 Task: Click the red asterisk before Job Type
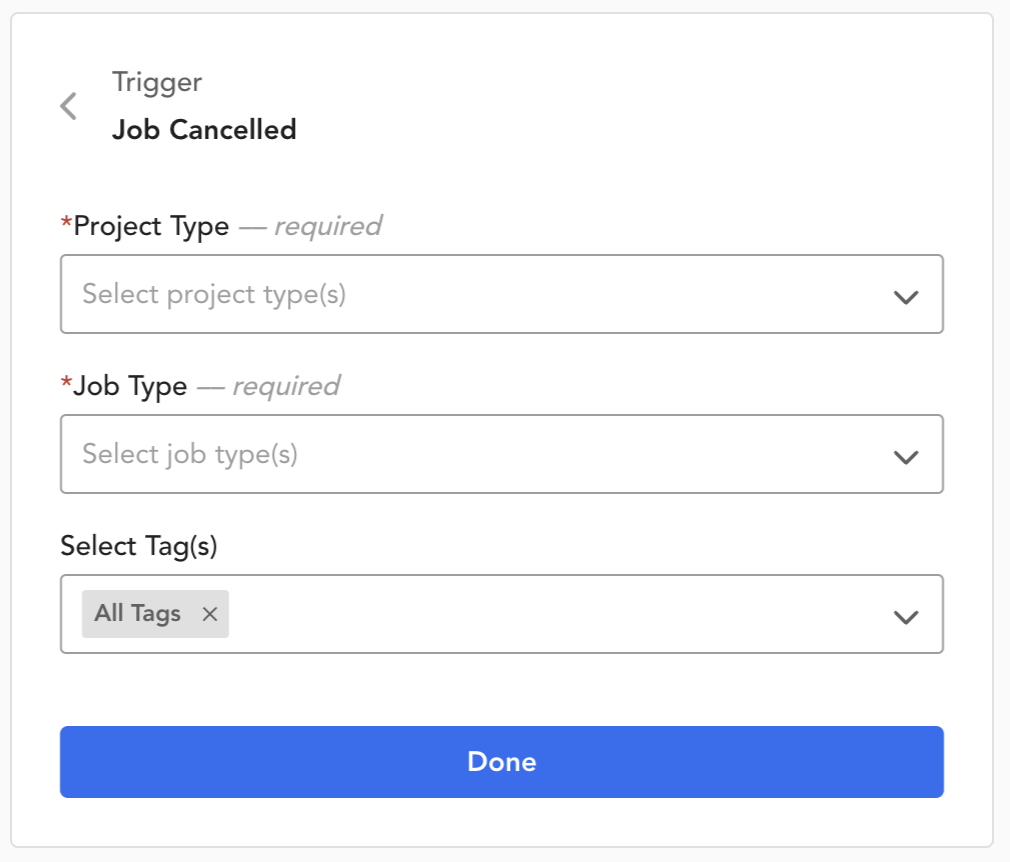(66, 383)
